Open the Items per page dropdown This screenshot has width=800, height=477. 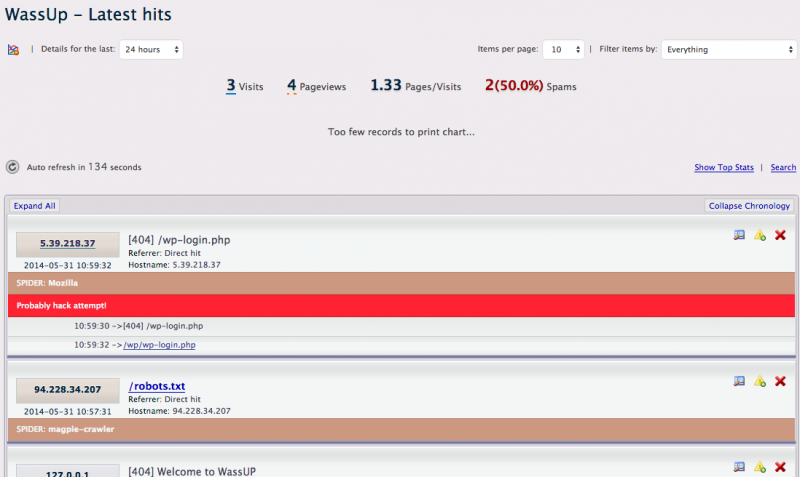click(x=567, y=49)
